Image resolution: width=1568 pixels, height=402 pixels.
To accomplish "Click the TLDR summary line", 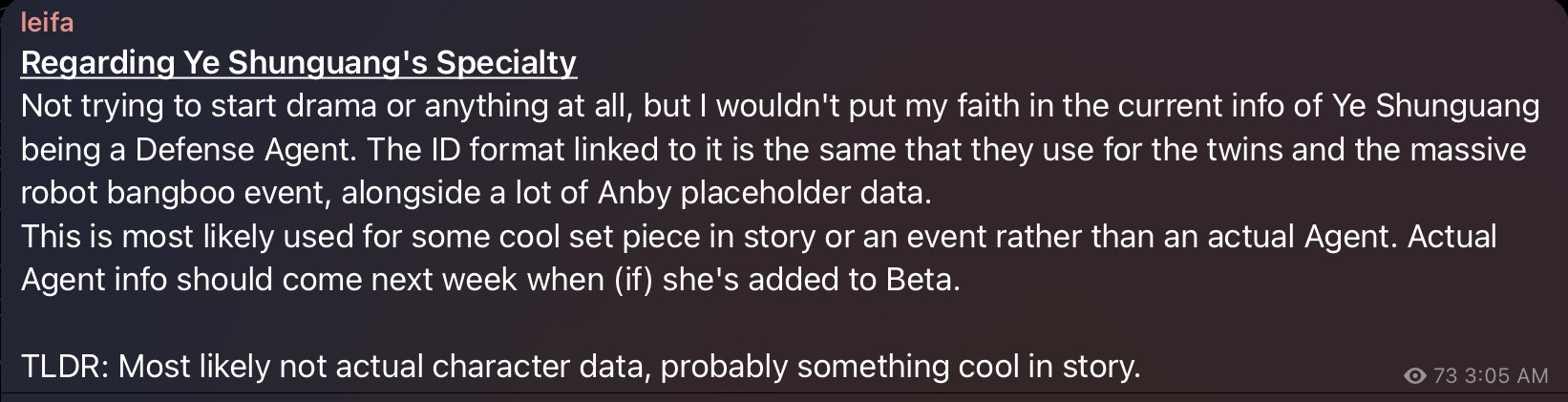I will pyautogui.click(x=581, y=367).
